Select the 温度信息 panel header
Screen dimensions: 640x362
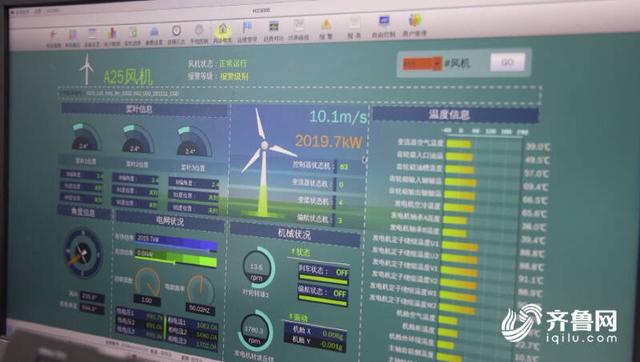455,115
